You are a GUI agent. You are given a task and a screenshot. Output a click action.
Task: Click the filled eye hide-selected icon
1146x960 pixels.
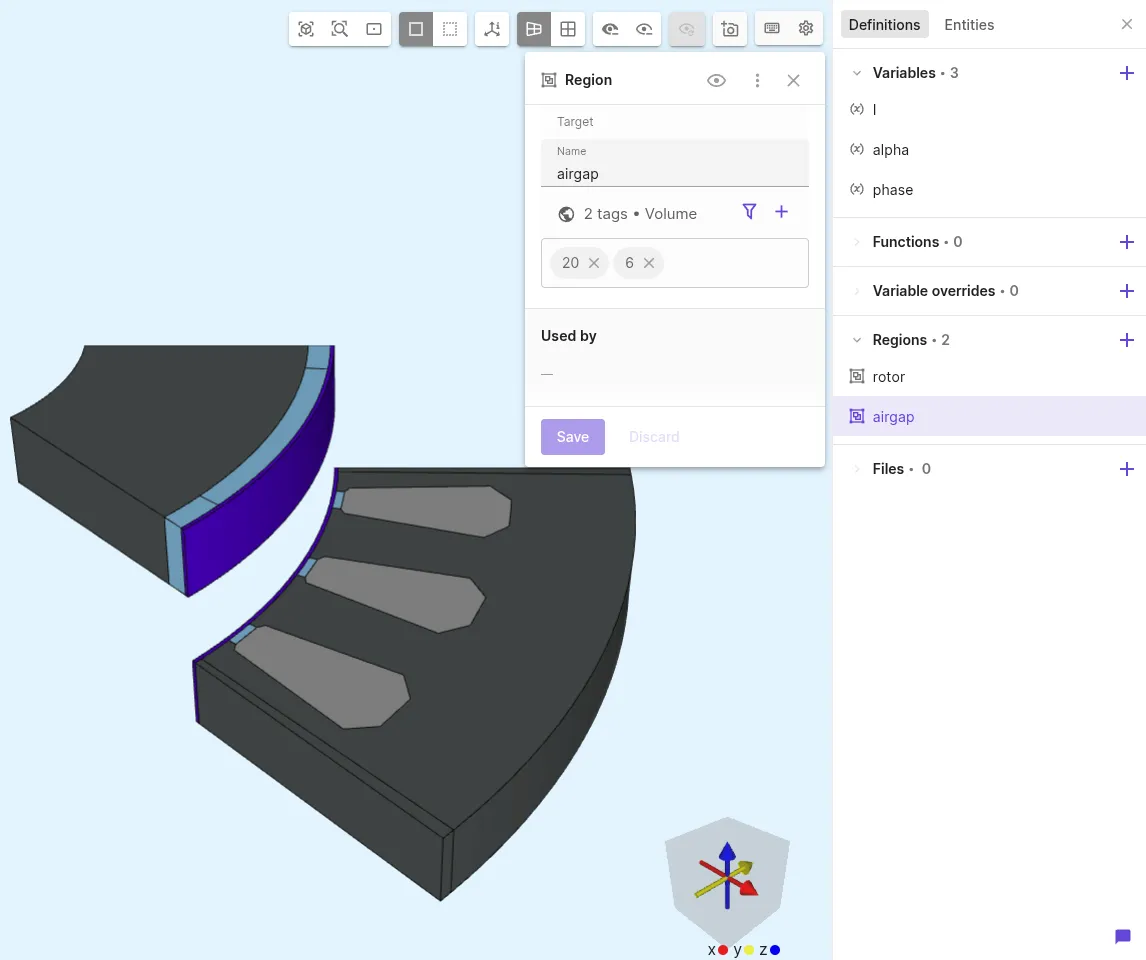pos(610,29)
